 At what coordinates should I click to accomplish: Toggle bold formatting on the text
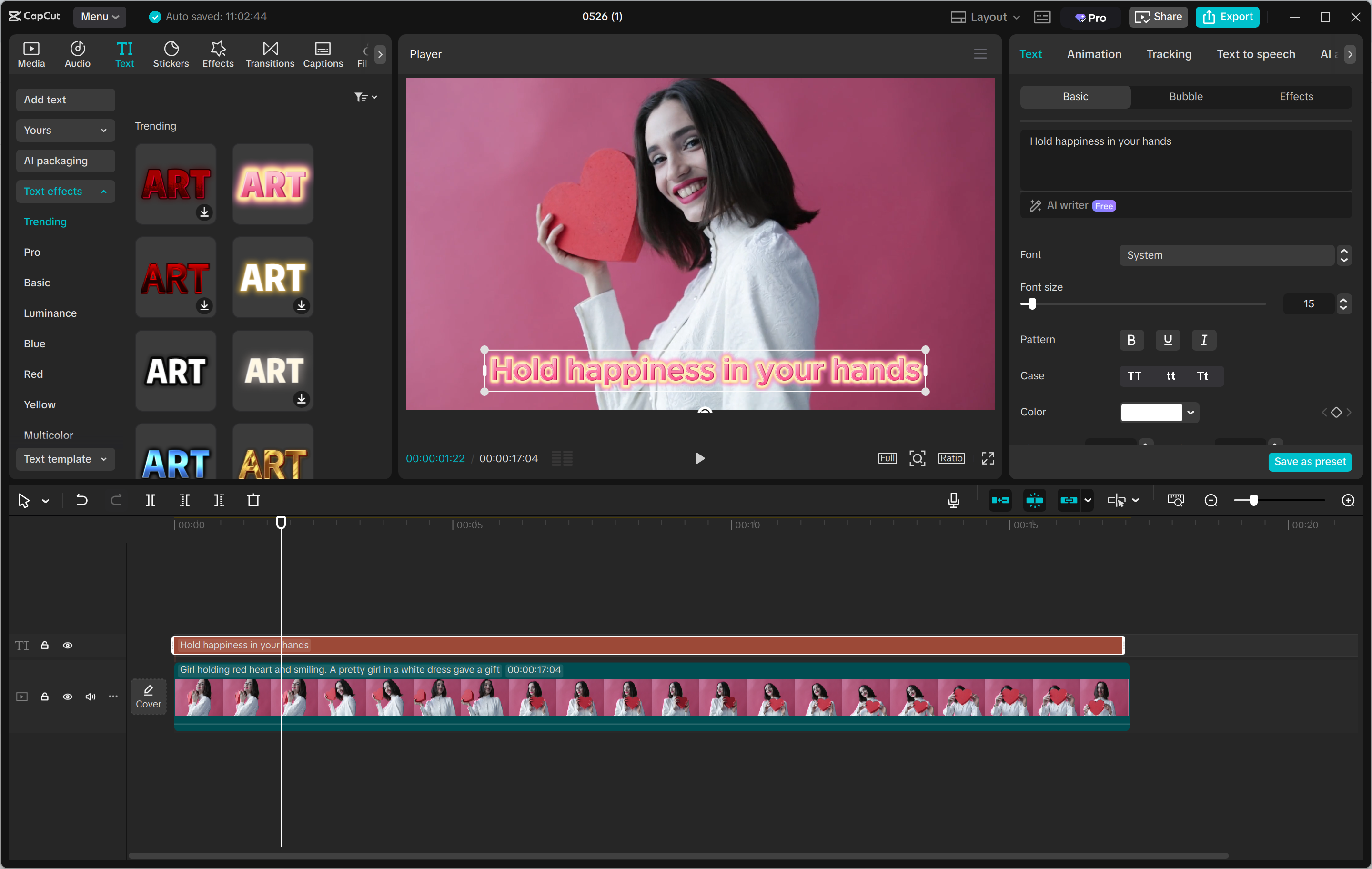coord(1131,340)
